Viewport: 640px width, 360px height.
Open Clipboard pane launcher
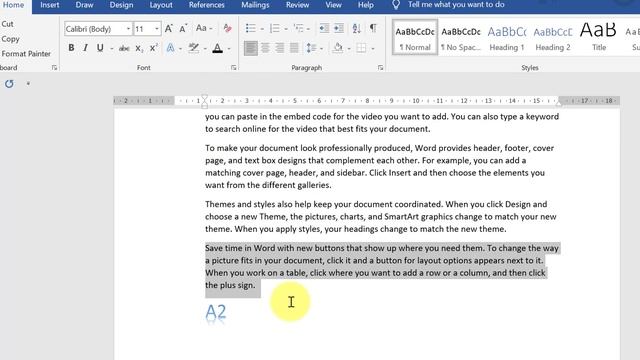(x=54, y=68)
